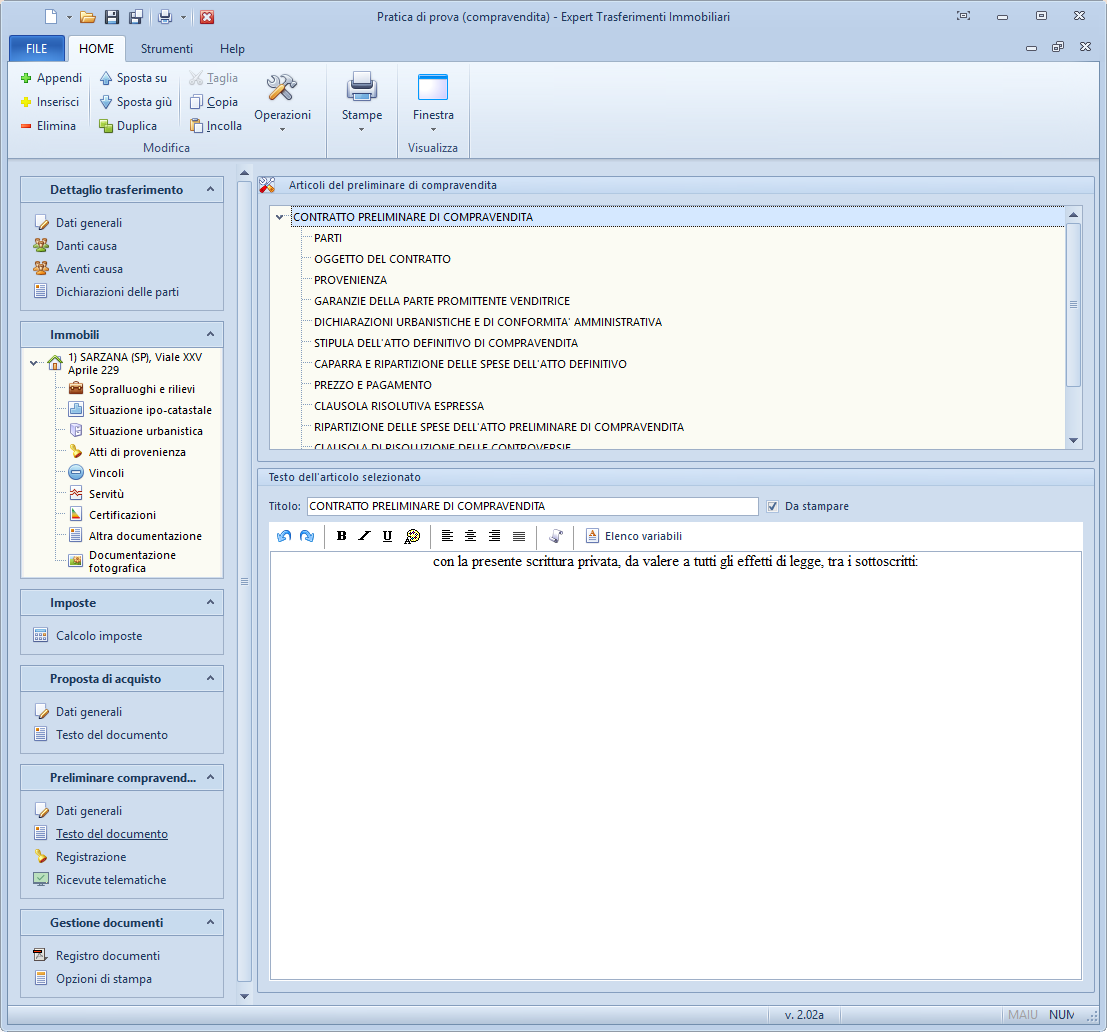Center align the article text
Screen dimensions: 1107x1032
click(470, 536)
